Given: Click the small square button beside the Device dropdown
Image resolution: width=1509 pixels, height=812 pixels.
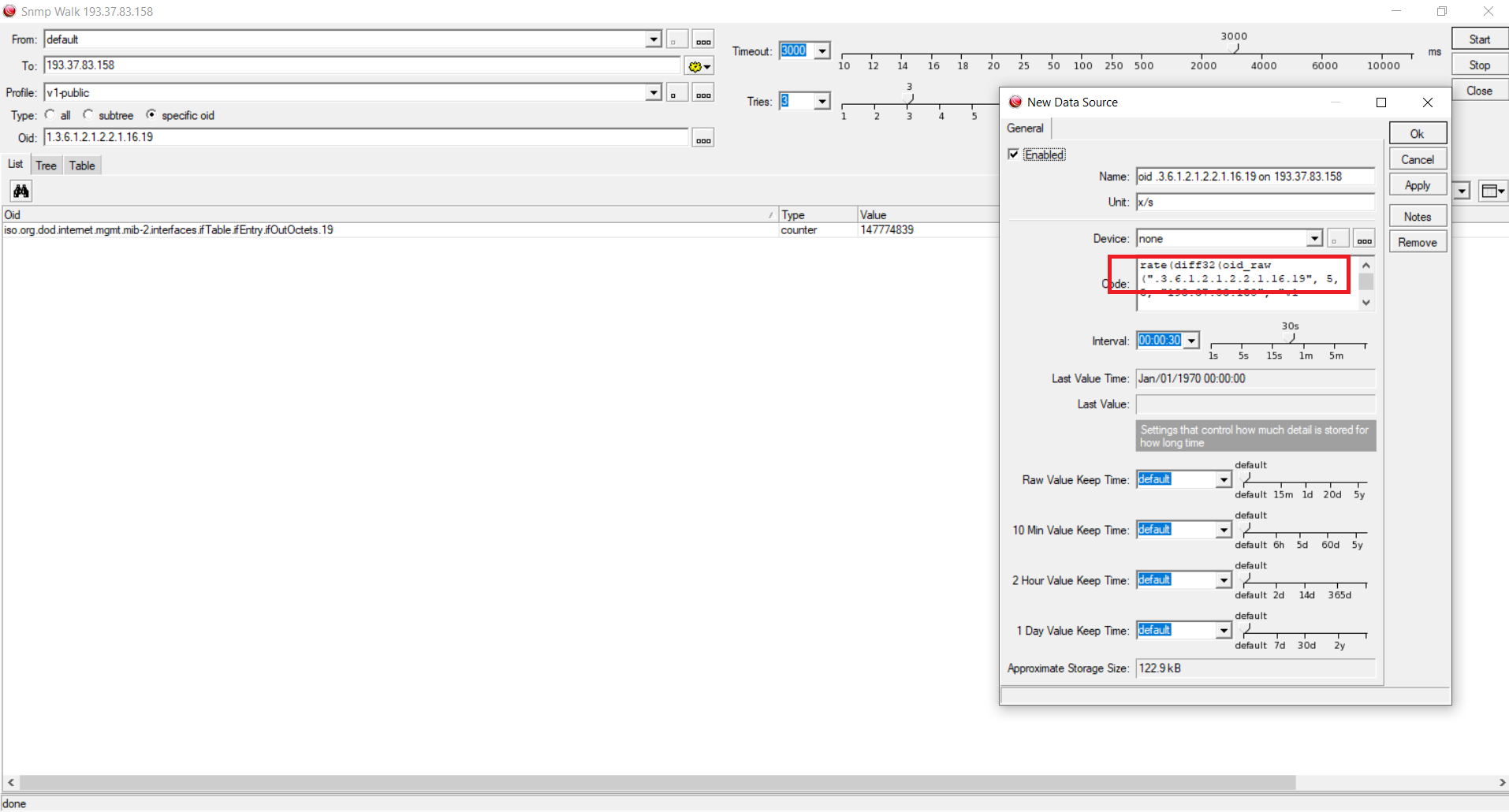Looking at the screenshot, I should point(1338,238).
